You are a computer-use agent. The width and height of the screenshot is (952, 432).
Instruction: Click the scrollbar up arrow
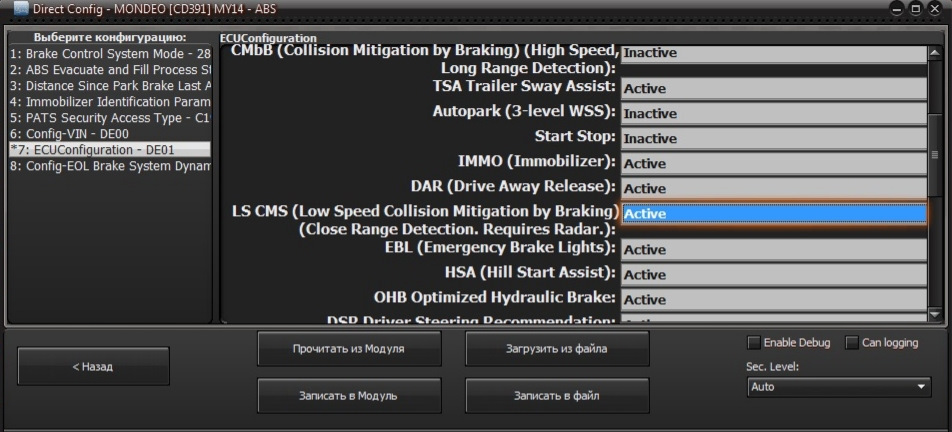point(936,53)
